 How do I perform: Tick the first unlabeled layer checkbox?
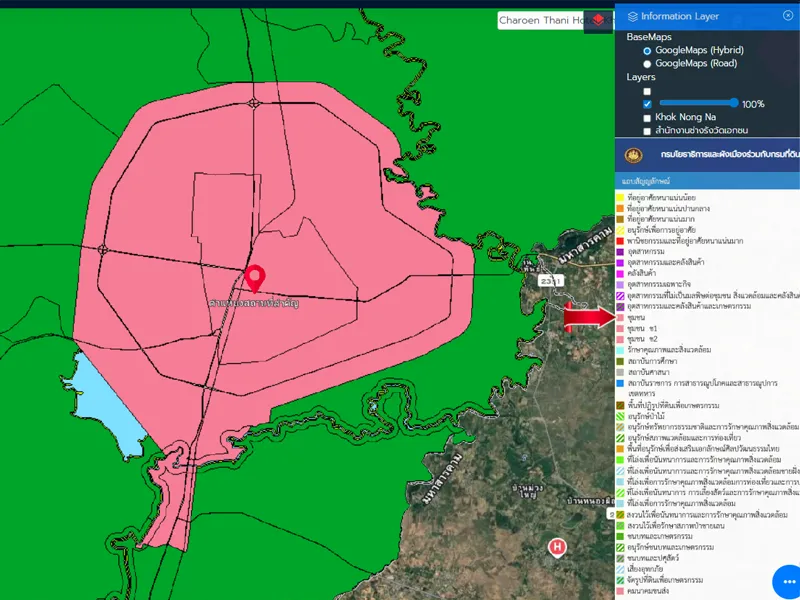[x=647, y=91]
